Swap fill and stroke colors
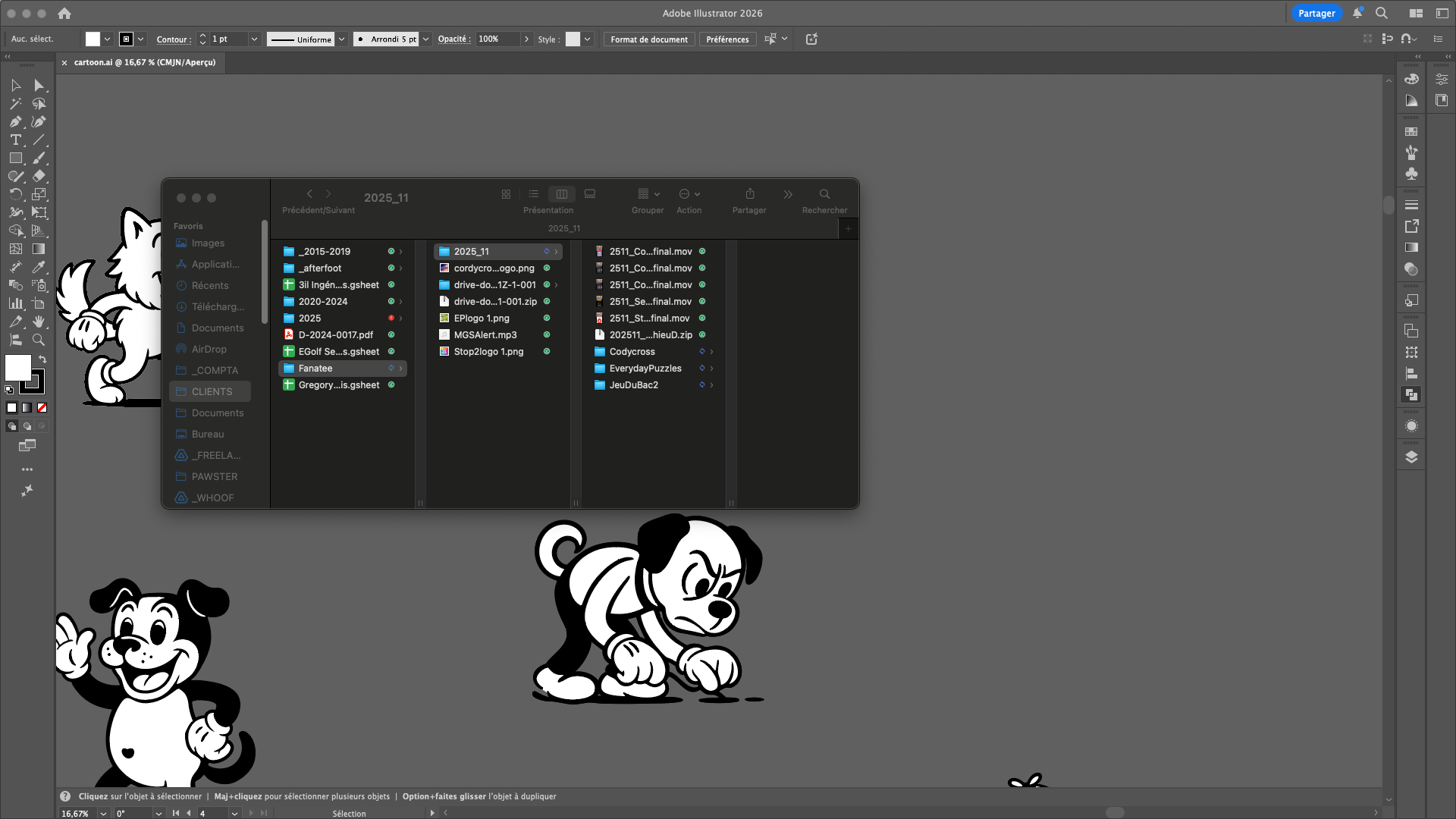1456x819 pixels. click(x=42, y=359)
